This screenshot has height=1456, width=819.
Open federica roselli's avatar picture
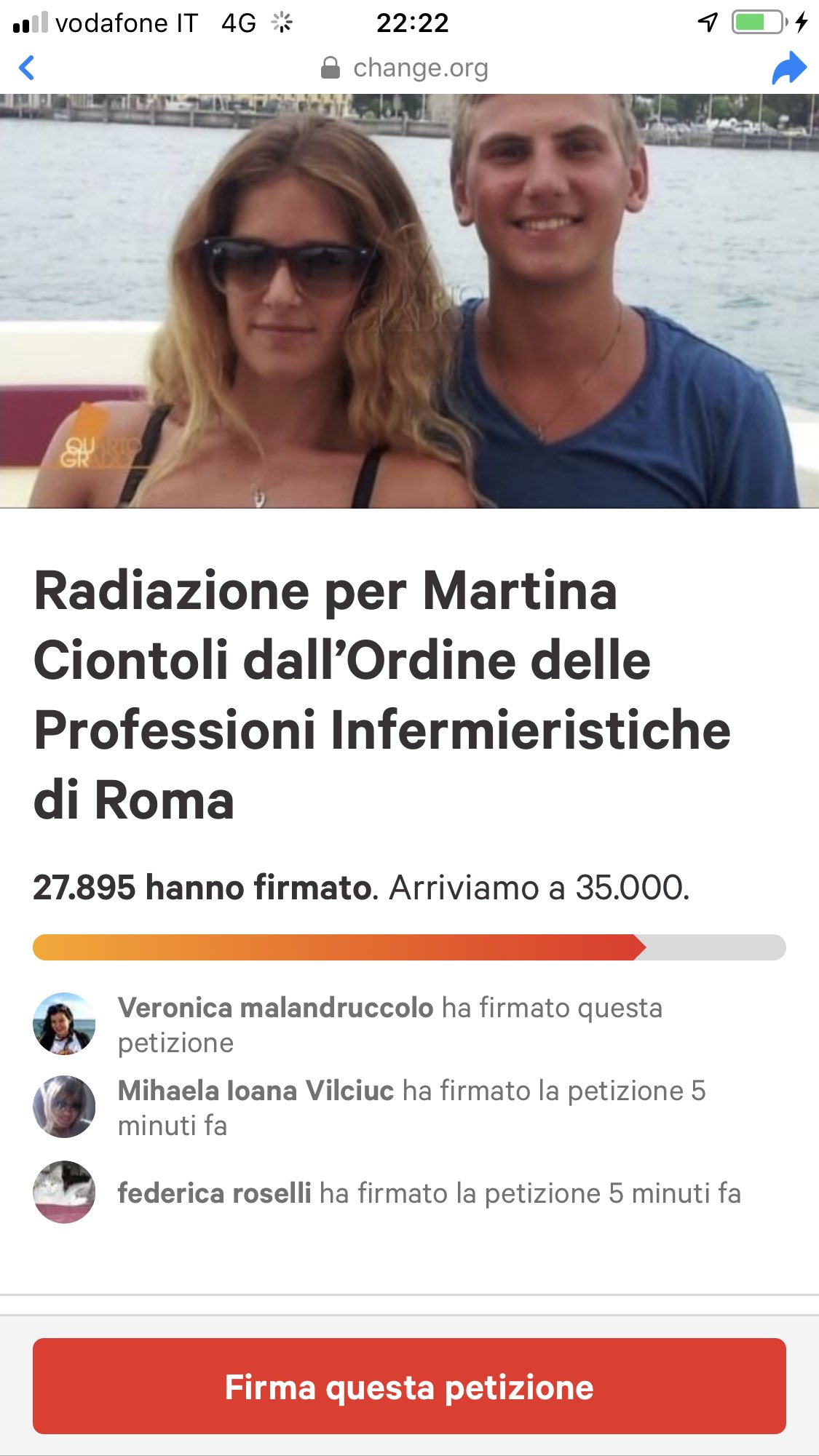point(64,1192)
